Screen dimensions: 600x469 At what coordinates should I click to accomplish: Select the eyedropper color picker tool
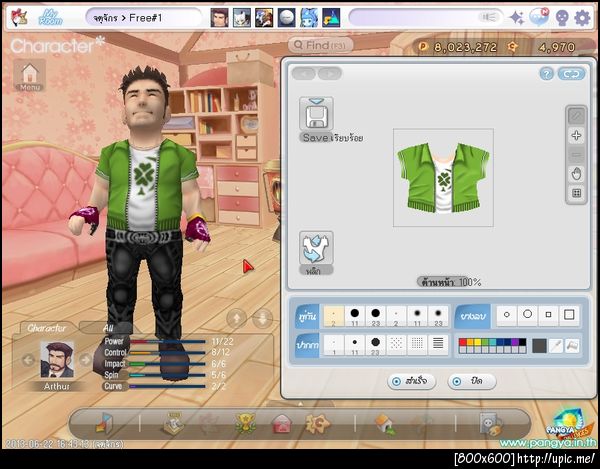point(556,346)
